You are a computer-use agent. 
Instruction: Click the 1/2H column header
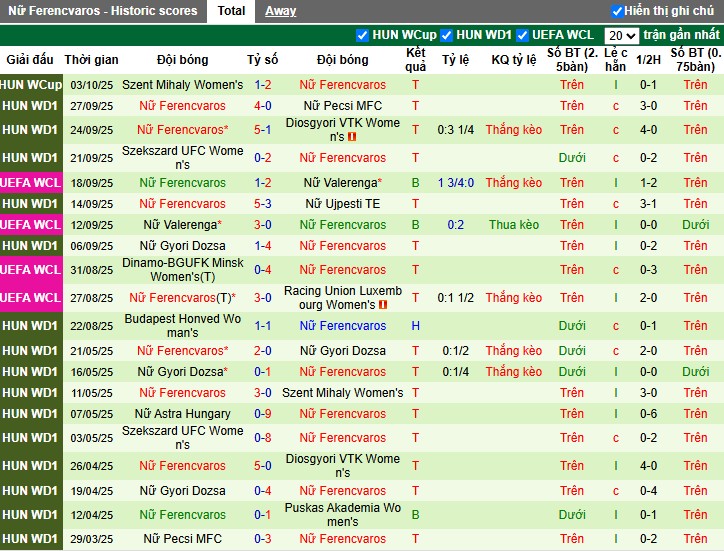point(648,60)
